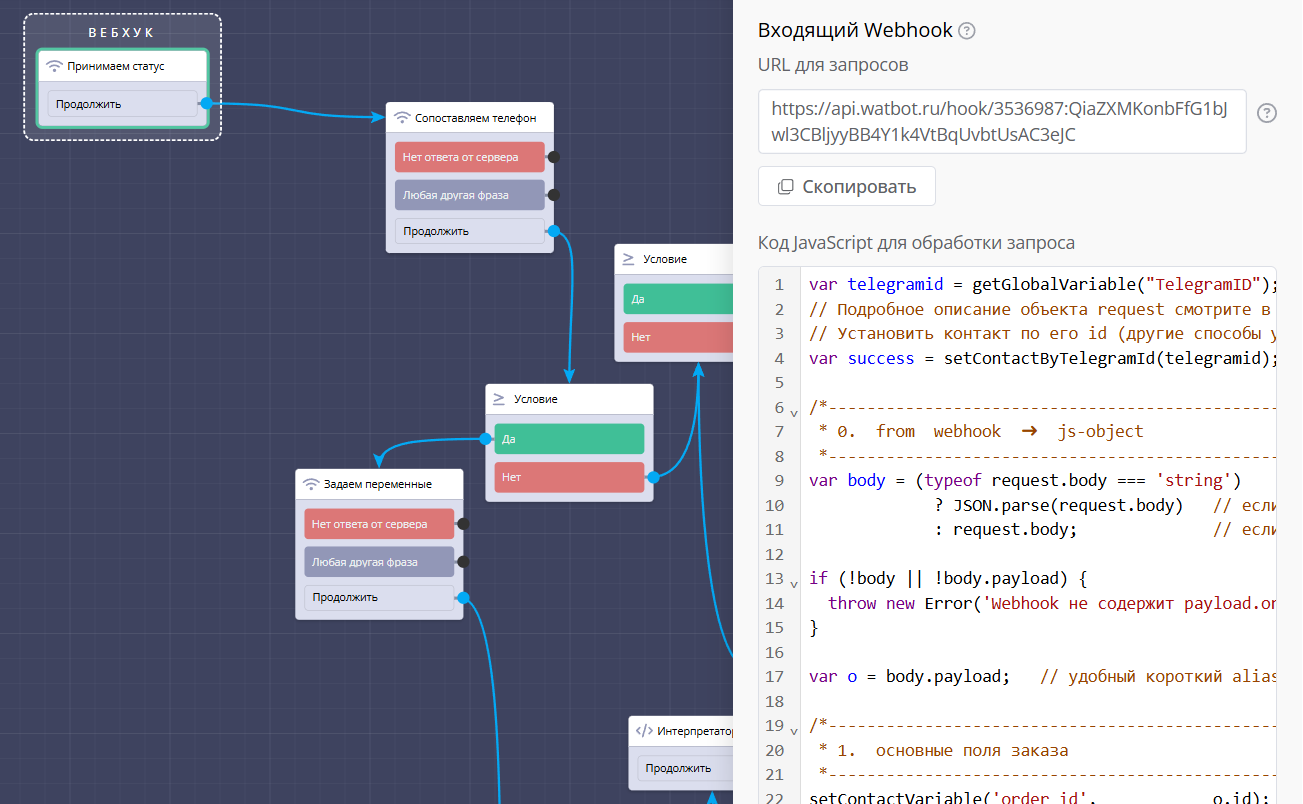
Task: Click red Нет option in lower Условие block
Action: point(569,477)
